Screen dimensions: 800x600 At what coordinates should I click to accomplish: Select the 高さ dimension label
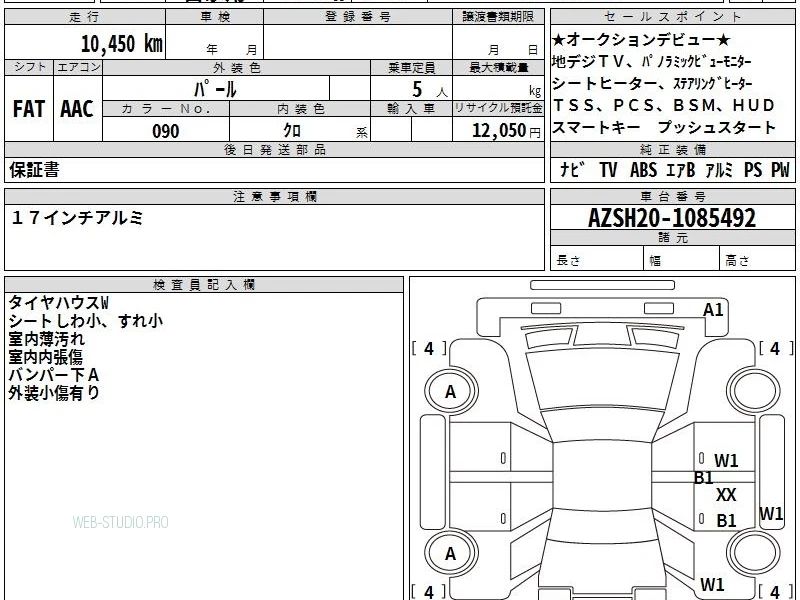737,260
